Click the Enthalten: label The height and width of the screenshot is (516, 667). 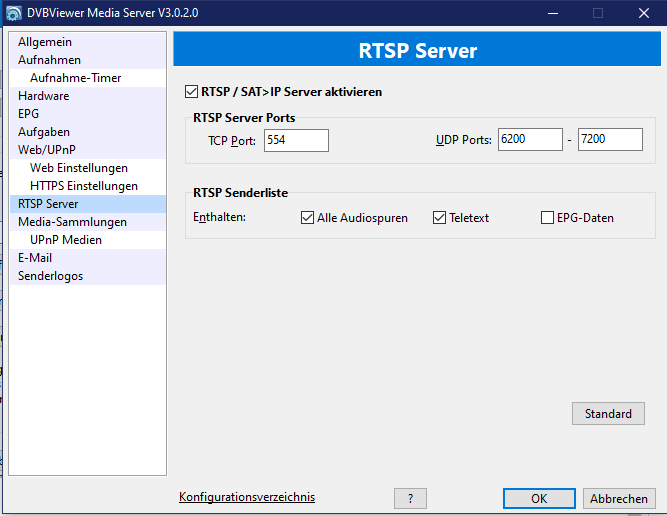[x=219, y=217]
